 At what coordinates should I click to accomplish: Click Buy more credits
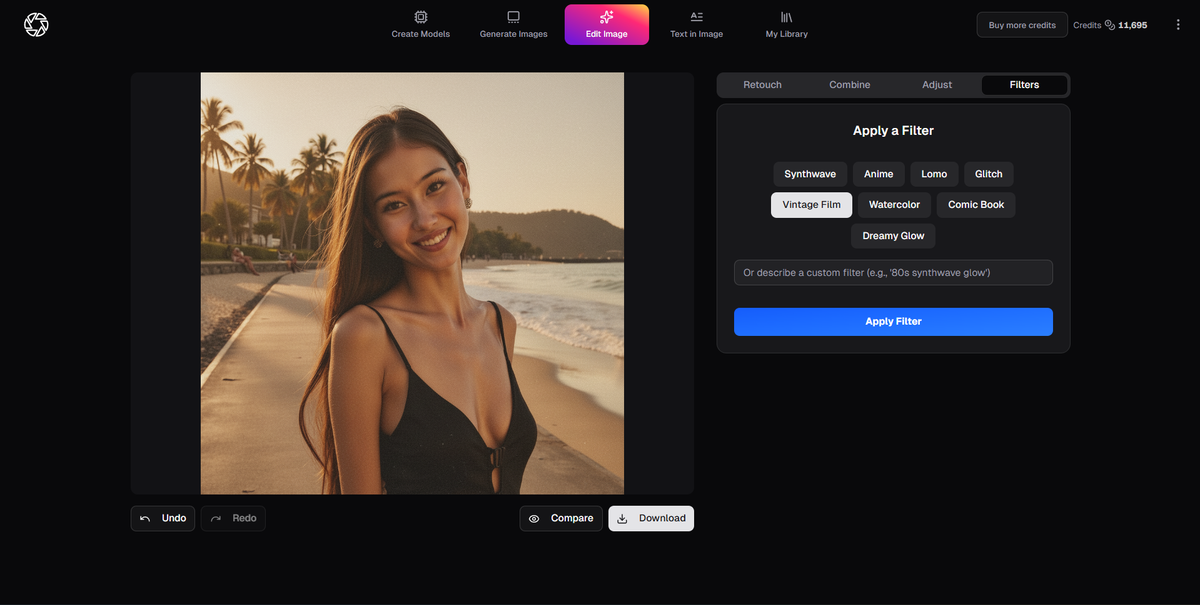[1021, 24]
